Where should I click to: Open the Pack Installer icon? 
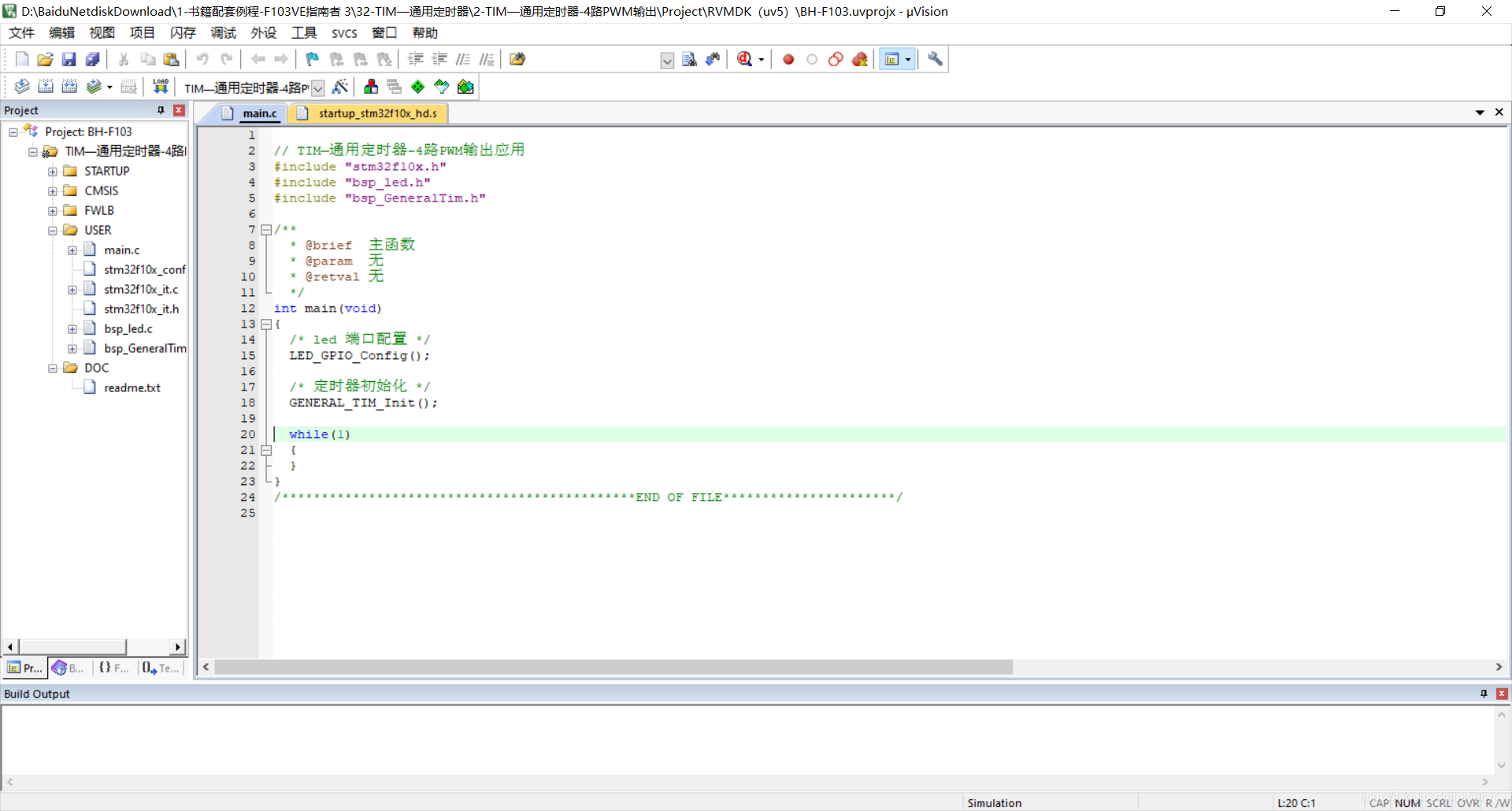[465, 87]
